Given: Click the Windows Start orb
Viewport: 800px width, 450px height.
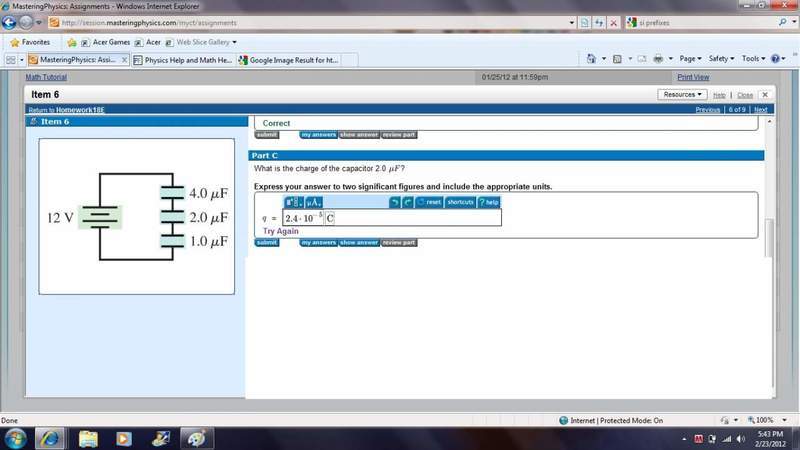Looking at the screenshot, I should [x=15, y=438].
